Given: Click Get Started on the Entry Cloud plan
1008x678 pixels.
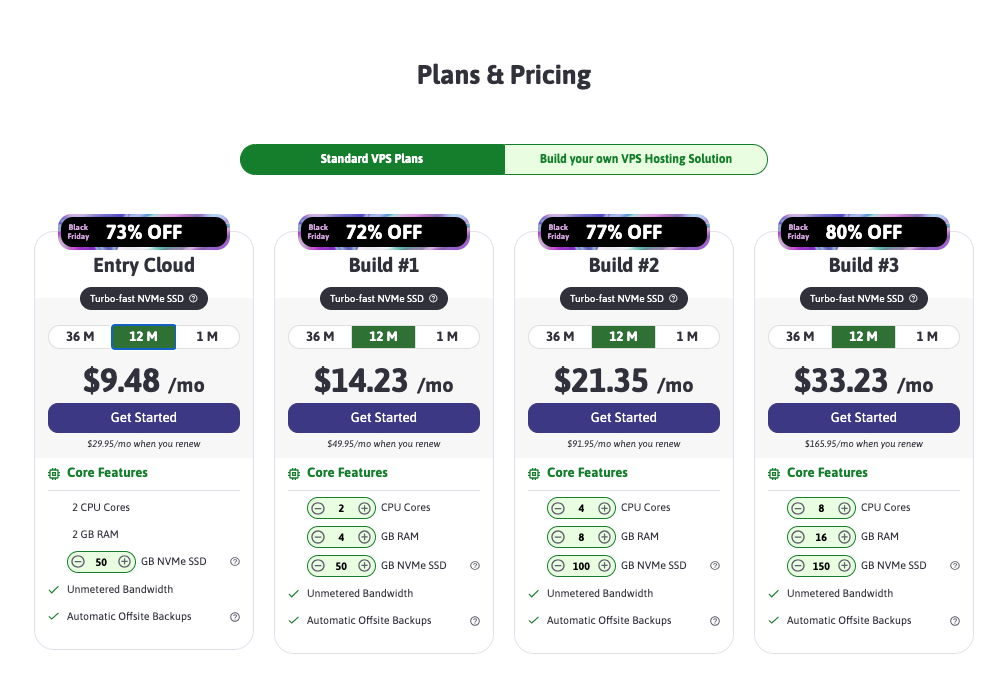Looking at the screenshot, I should click(143, 417).
